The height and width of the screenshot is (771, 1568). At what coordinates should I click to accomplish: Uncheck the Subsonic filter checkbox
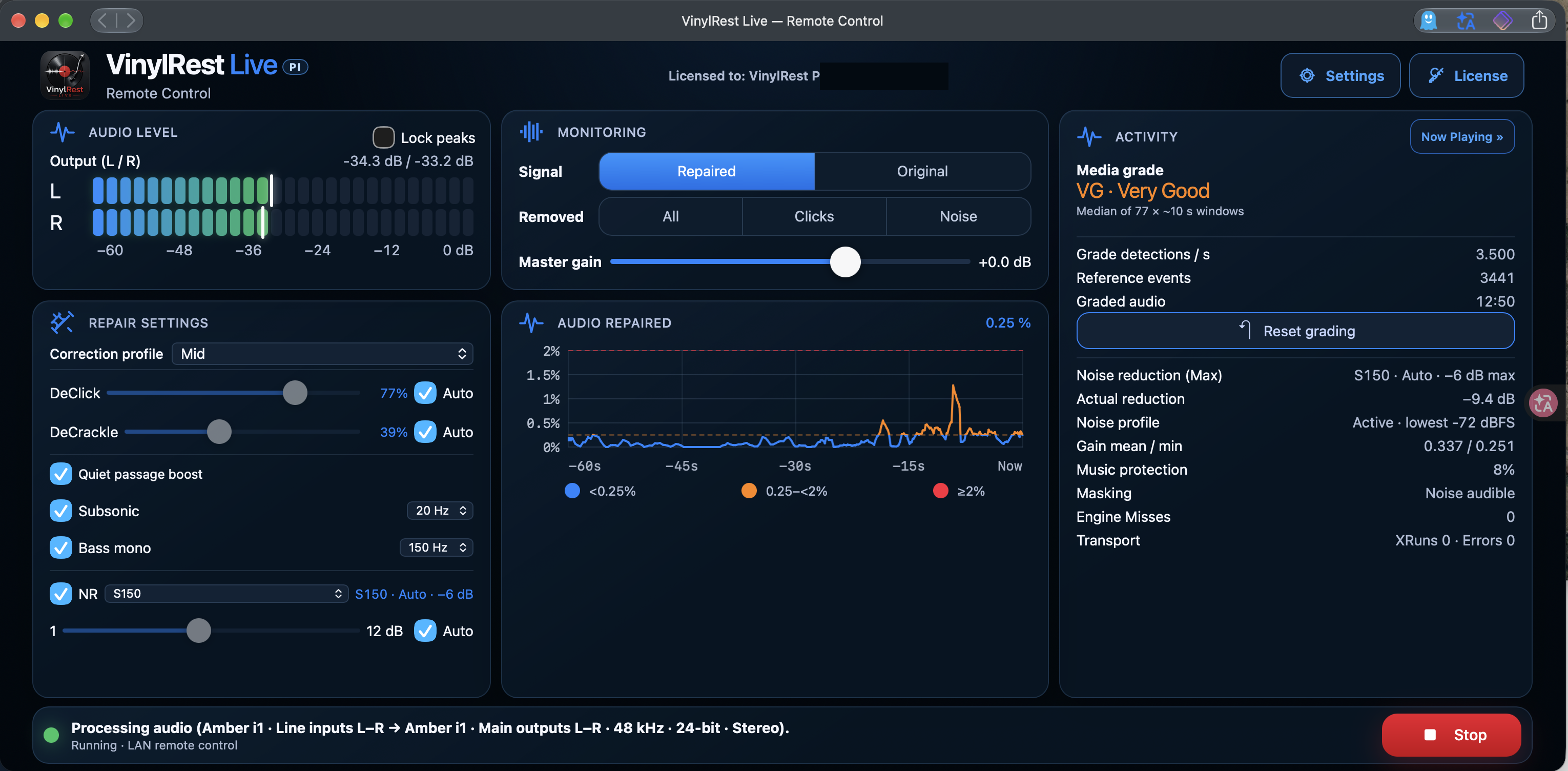pyautogui.click(x=61, y=511)
